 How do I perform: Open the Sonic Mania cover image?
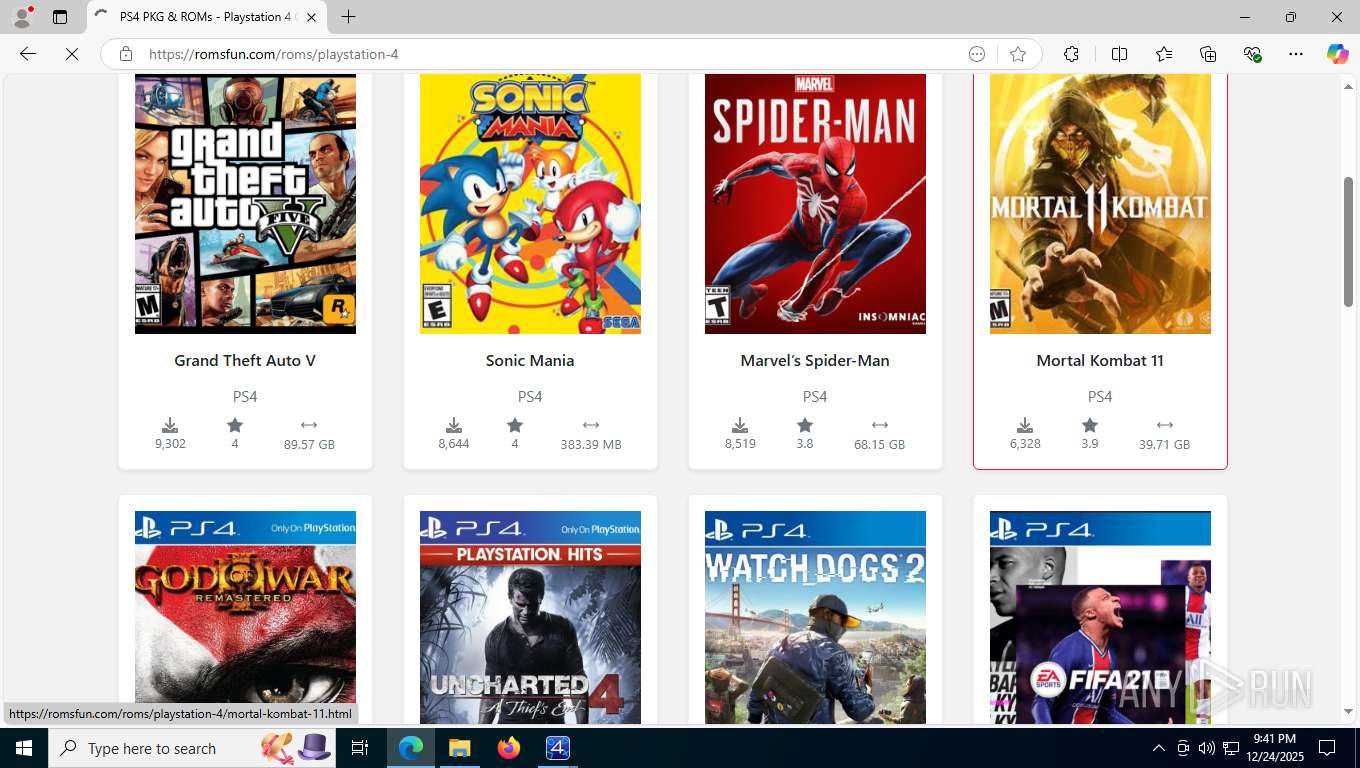click(530, 204)
